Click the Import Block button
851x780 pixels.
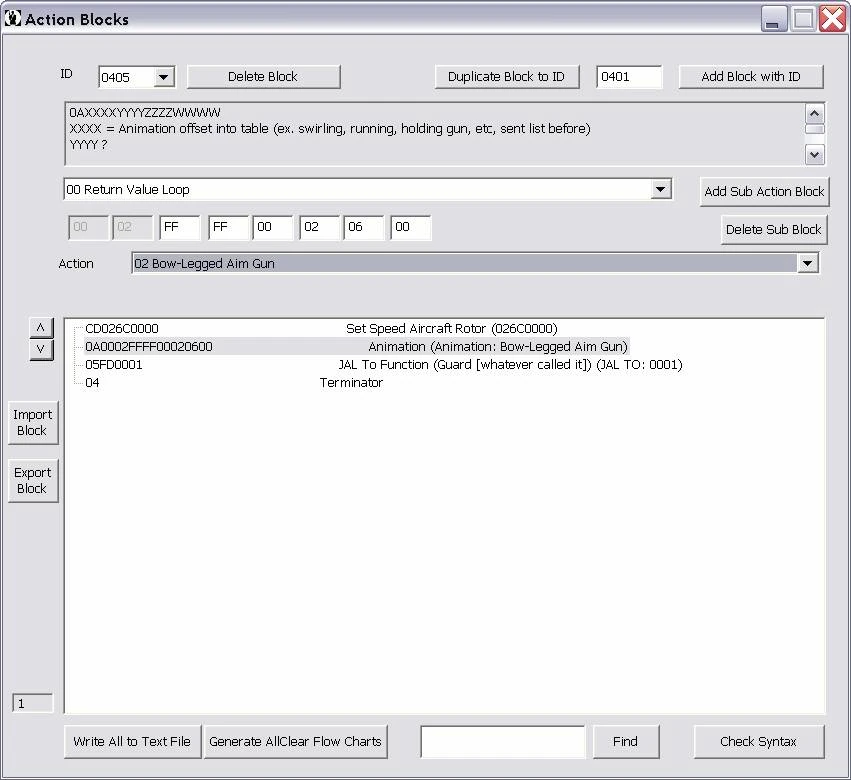tap(32, 422)
